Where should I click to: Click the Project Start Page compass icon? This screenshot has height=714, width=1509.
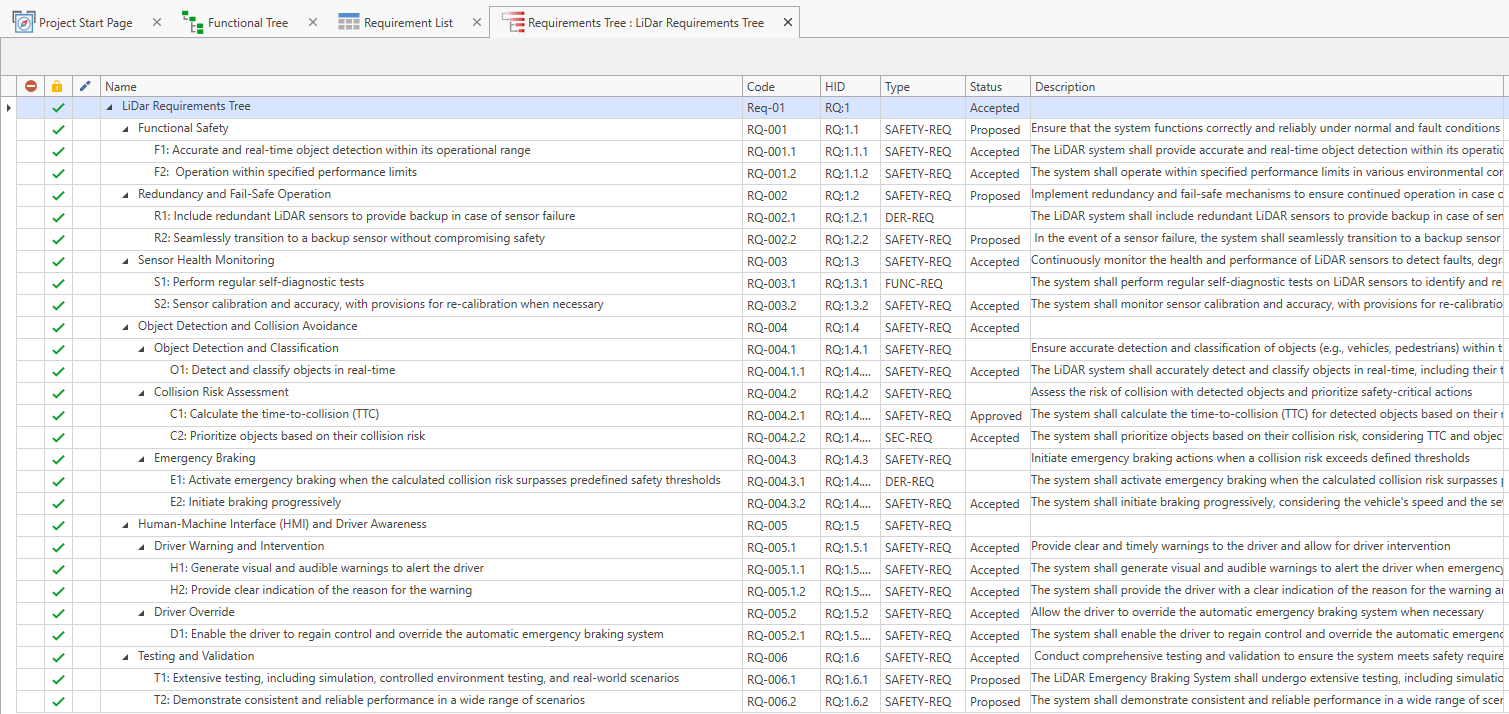pyautogui.click(x=23, y=22)
